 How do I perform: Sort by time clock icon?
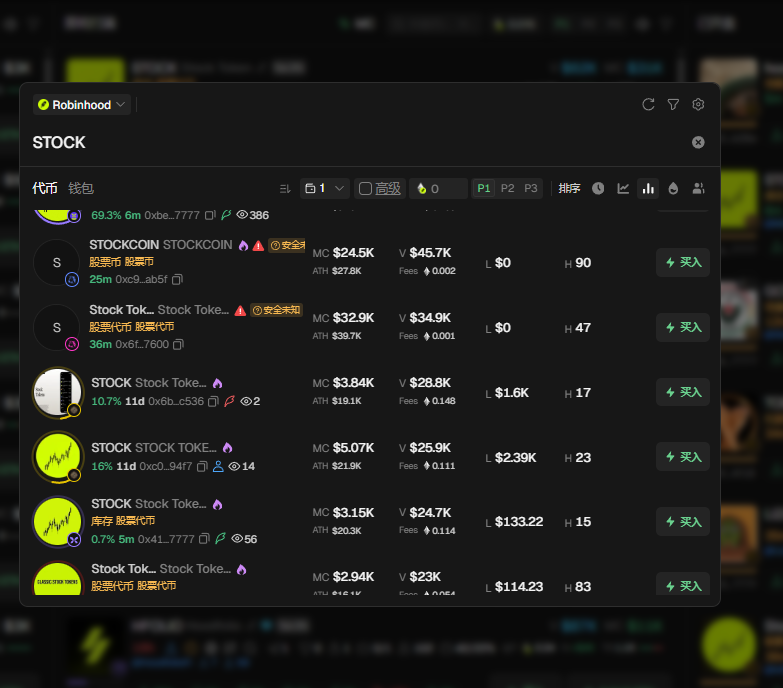point(598,188)
